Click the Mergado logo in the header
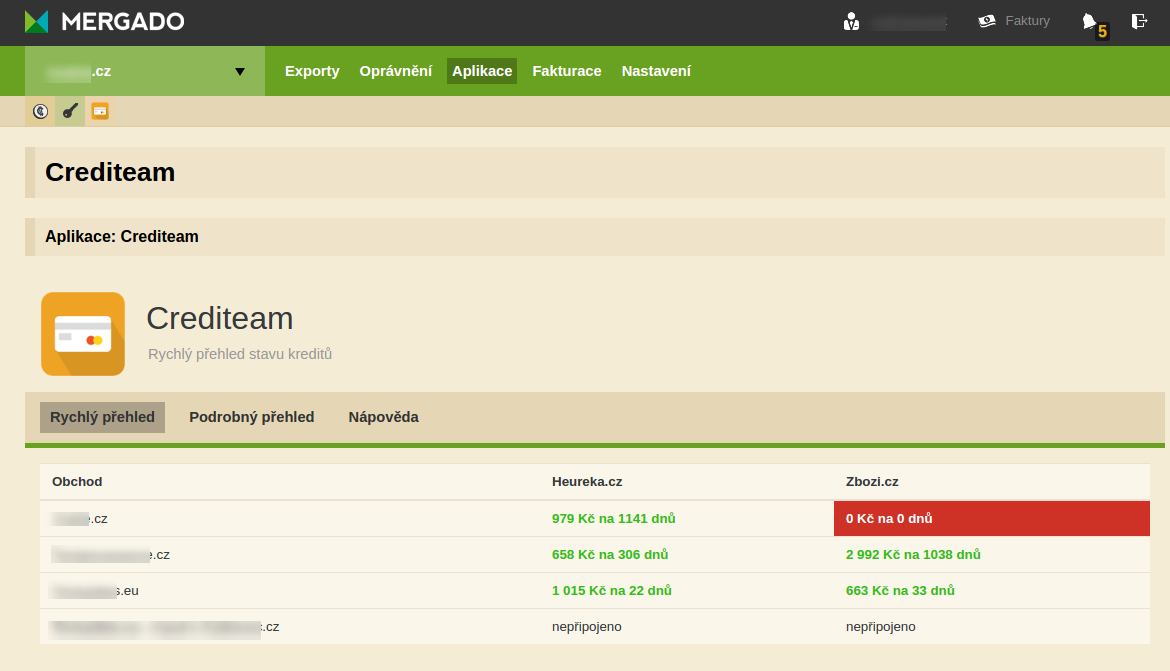This screenshot has width=1170, height=671. (104, 21)
